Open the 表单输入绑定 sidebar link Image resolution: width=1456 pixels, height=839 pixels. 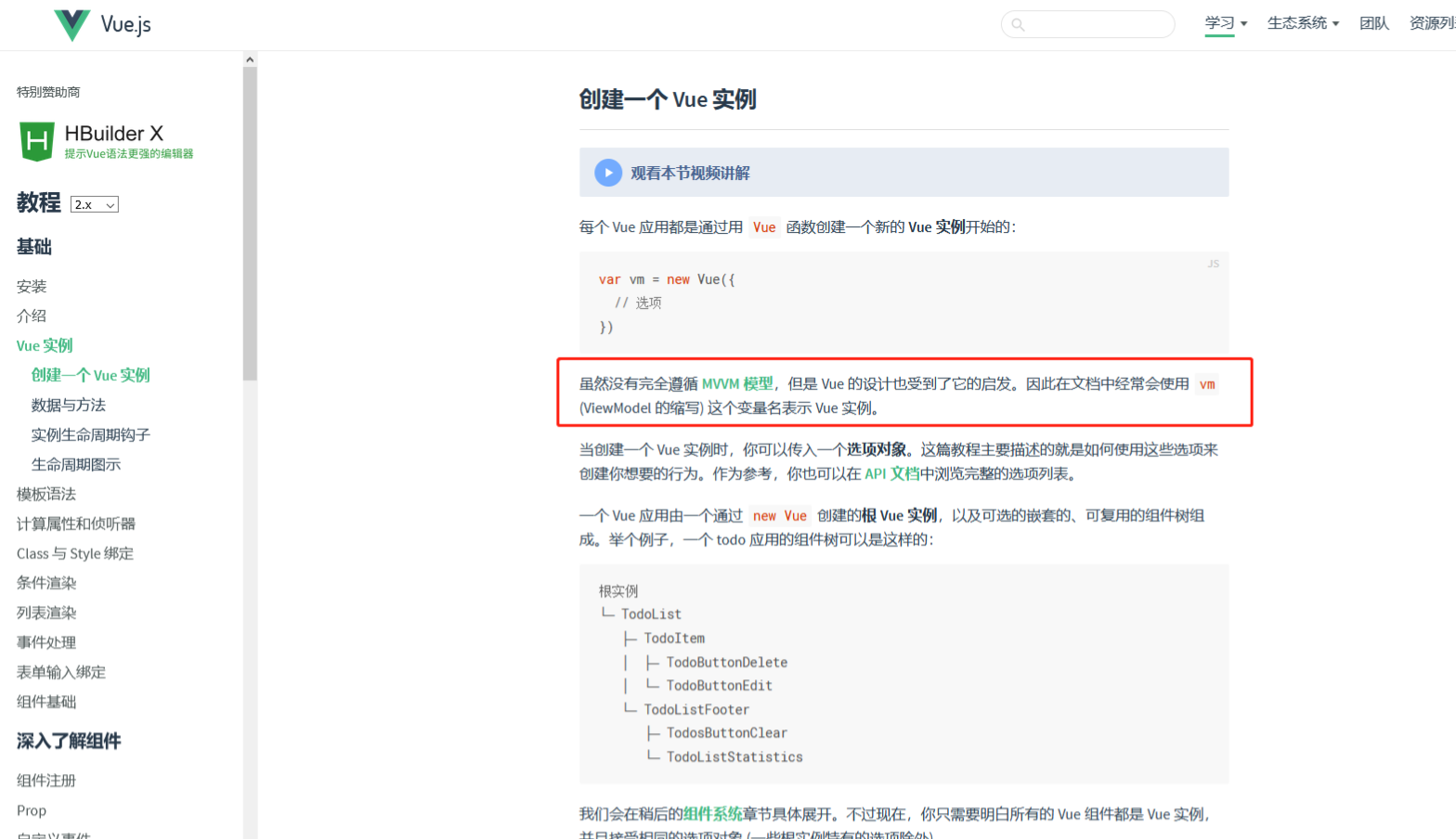coord(61,673)
